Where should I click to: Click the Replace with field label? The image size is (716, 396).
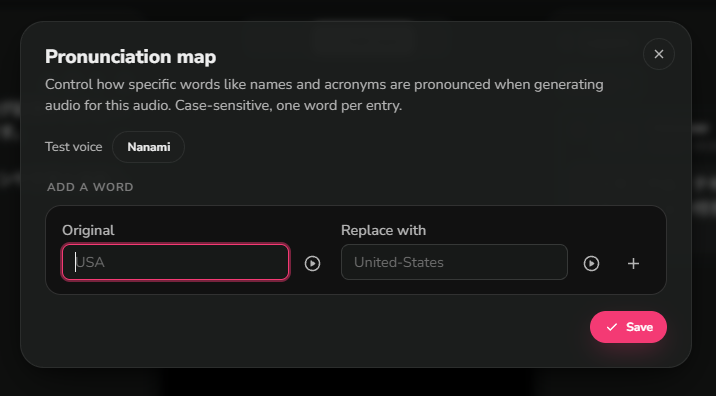[384, 230]
